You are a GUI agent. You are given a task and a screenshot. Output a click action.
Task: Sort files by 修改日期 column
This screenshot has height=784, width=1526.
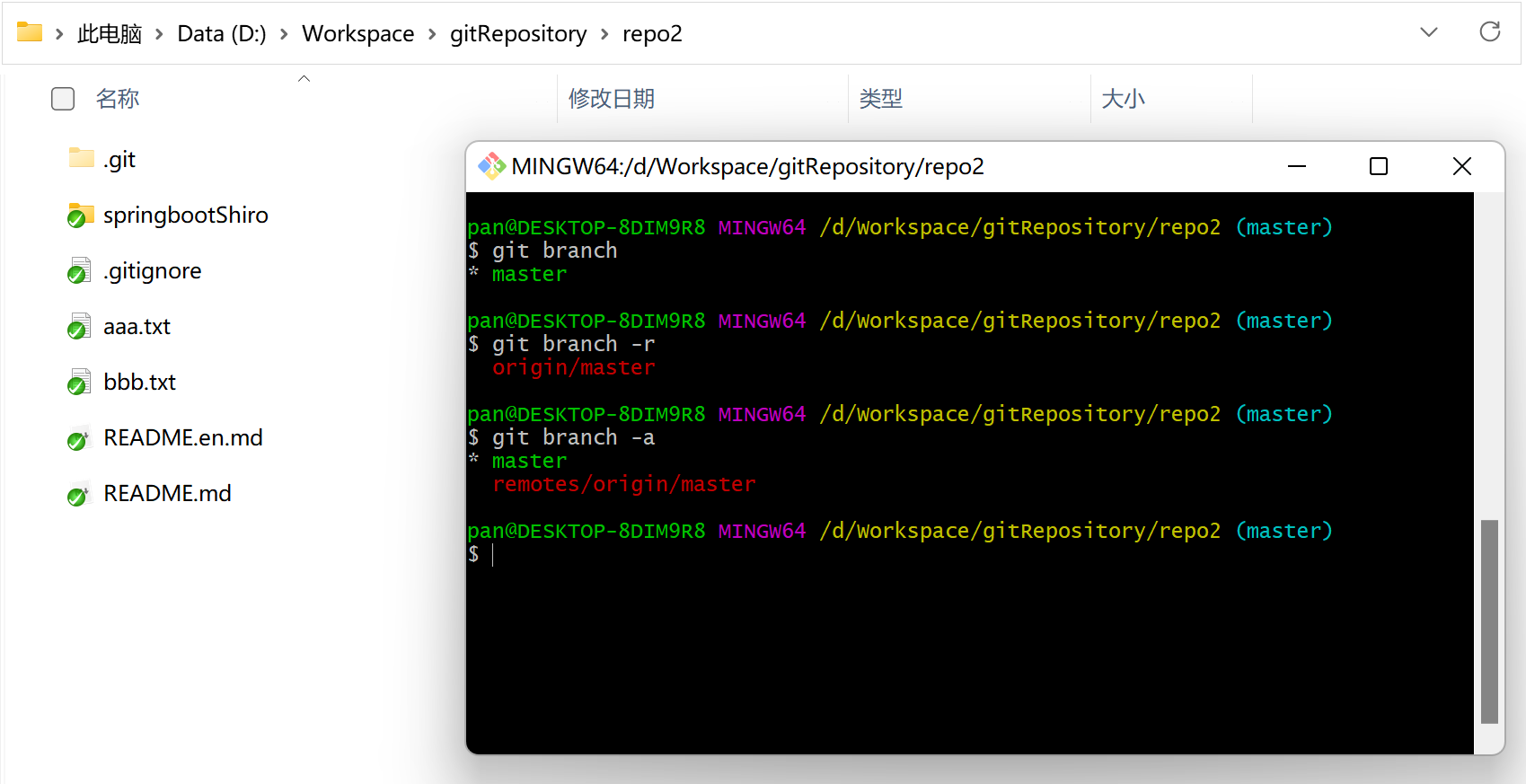tap(612, 99)
